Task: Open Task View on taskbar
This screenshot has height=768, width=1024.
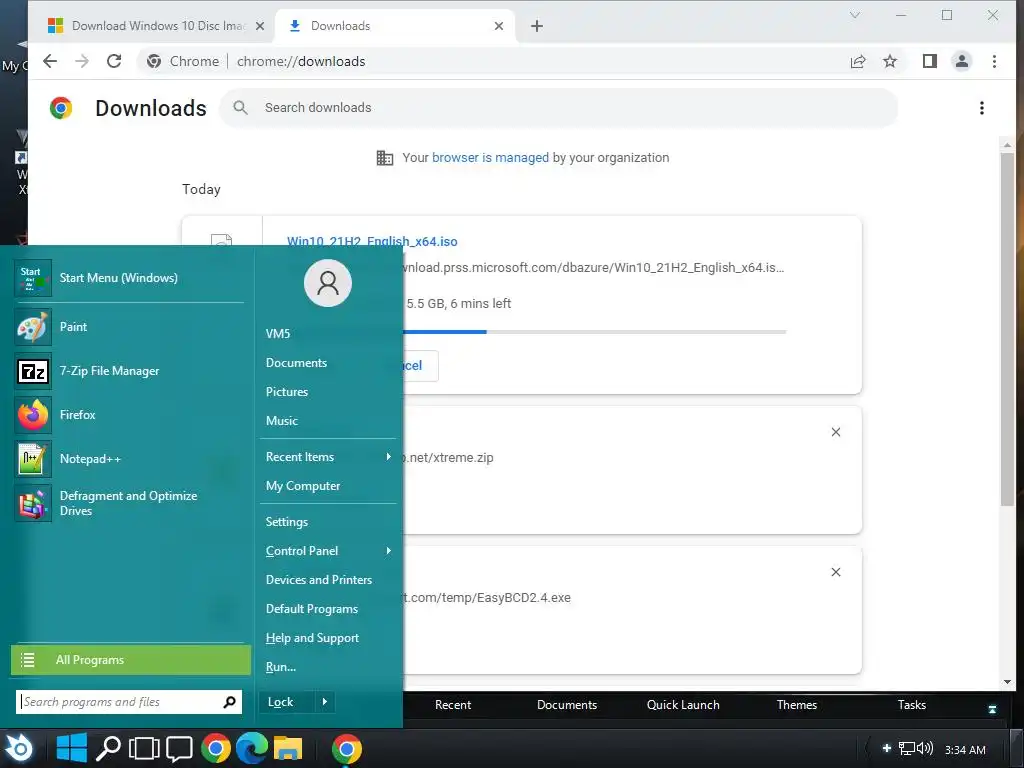Action: point(144,749)
